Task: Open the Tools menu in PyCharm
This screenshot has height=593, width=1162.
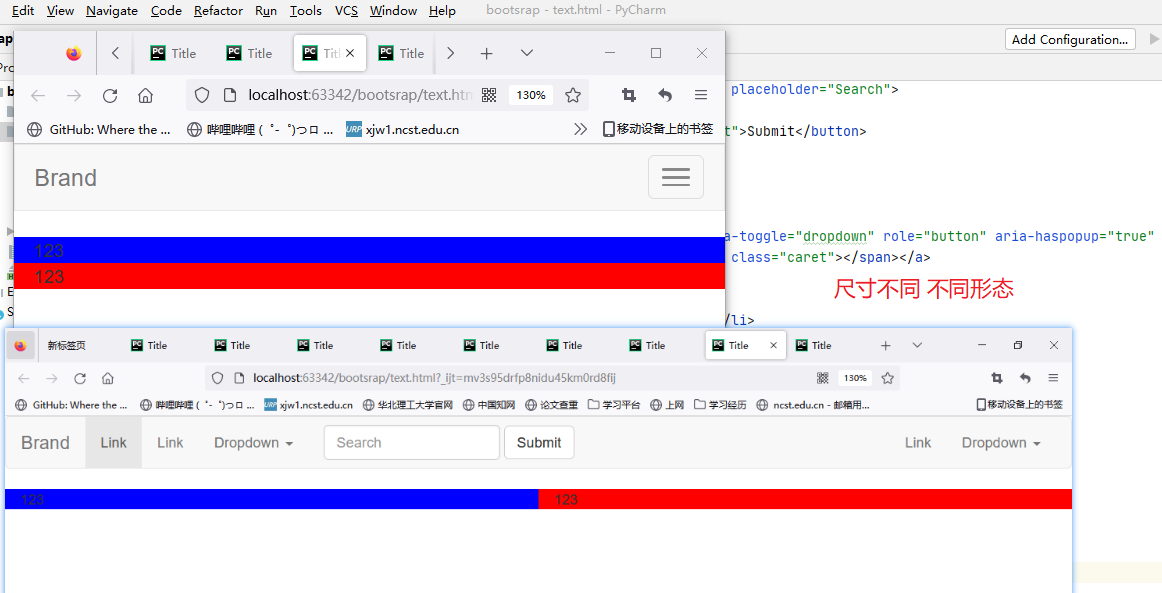Action: coord(305,10)
